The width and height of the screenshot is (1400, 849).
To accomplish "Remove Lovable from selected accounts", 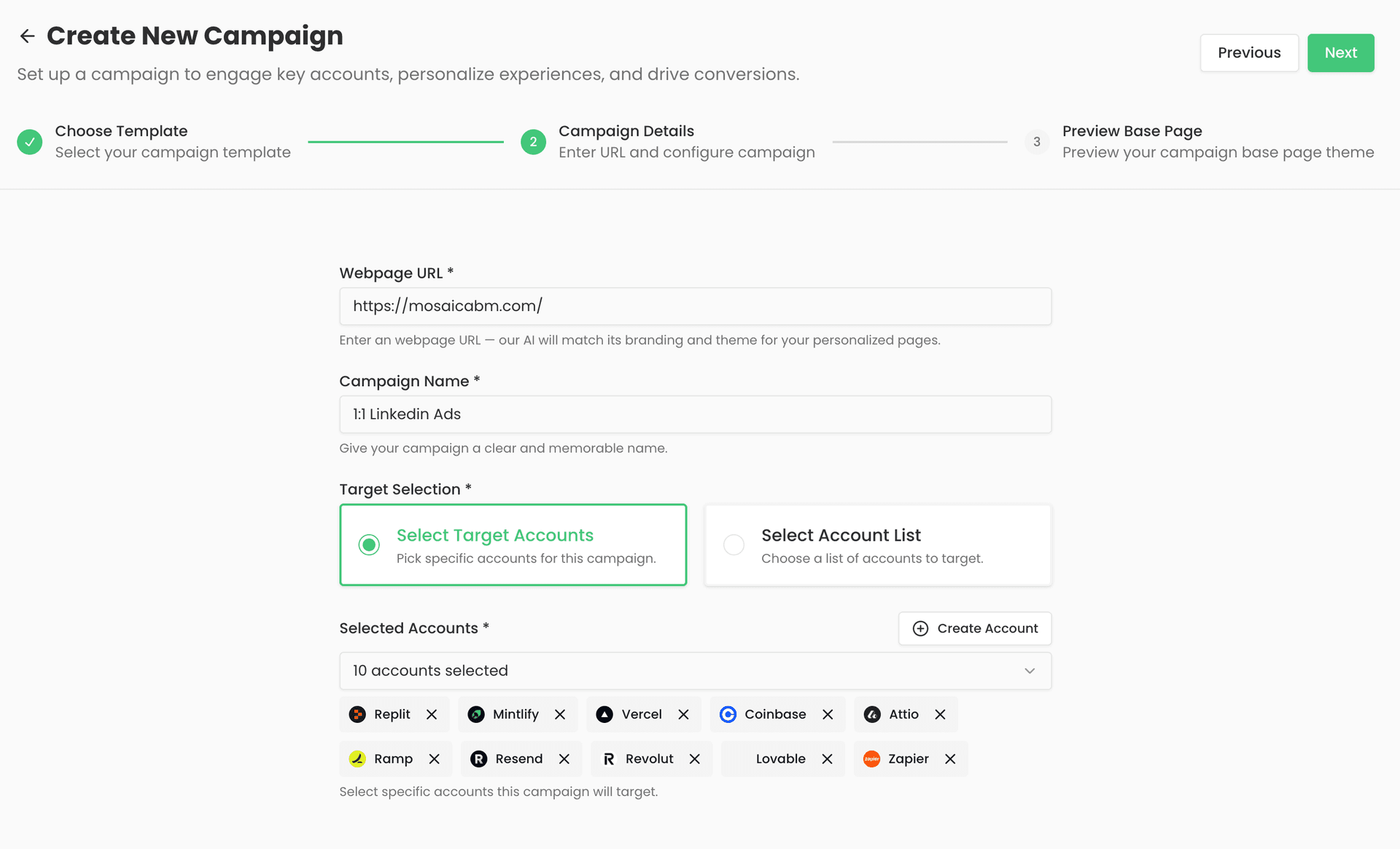I will click(x=827, y=759).
